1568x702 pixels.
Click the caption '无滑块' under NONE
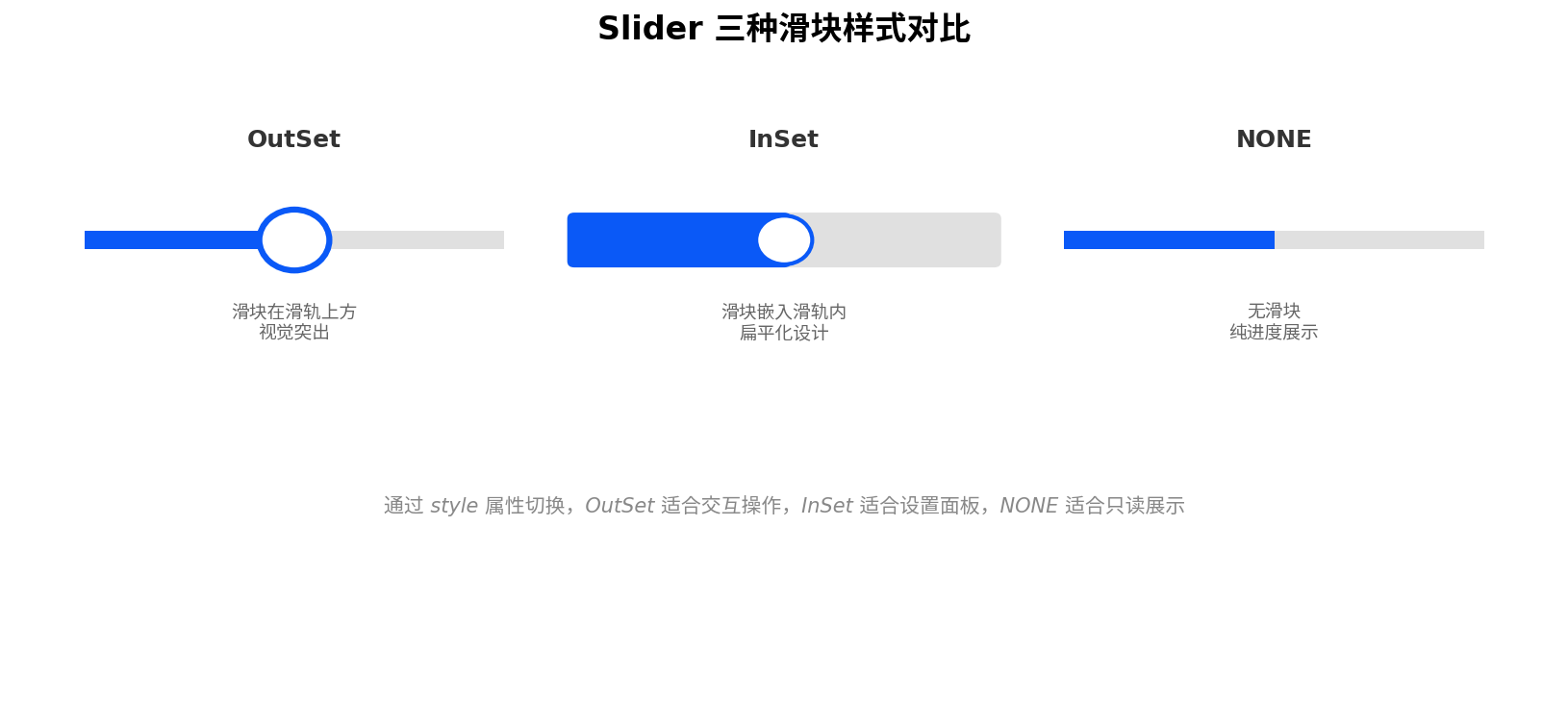[x=1274, y=311]
